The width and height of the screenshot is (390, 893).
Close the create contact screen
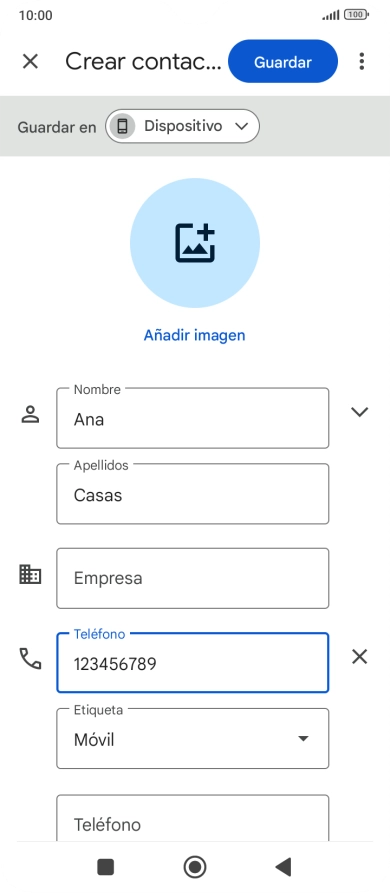tap(30, 62)
